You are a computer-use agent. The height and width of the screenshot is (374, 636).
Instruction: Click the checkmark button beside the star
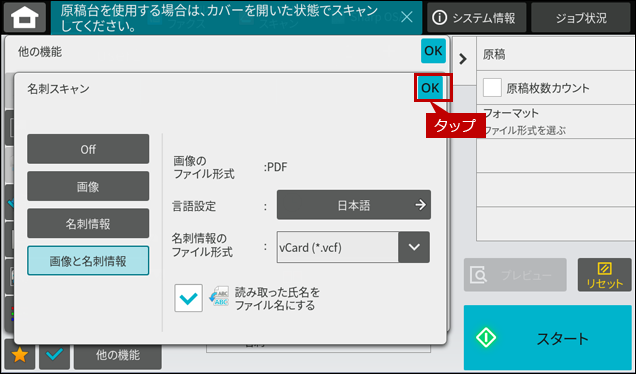[54, 355]
